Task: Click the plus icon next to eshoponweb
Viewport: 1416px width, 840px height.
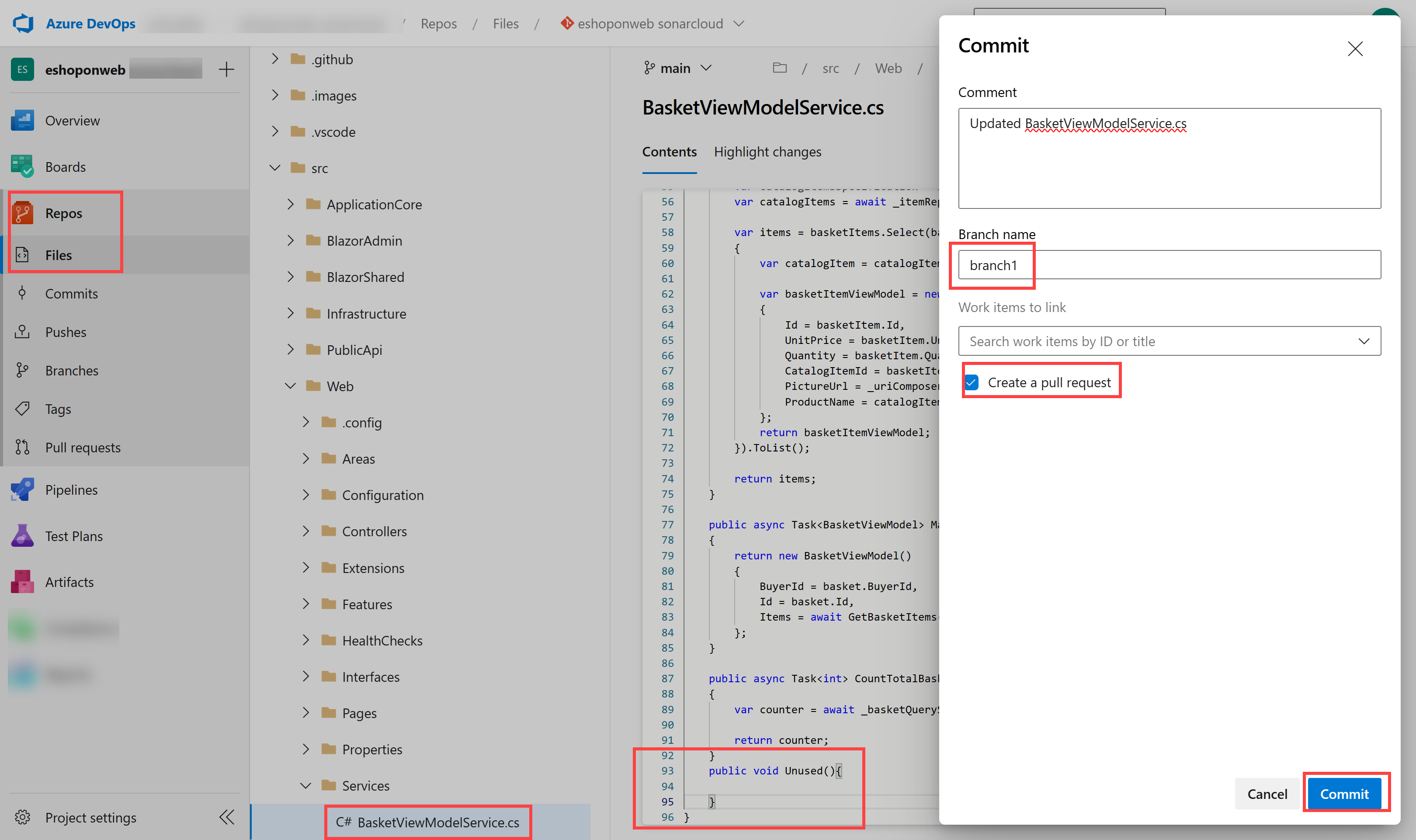Action: pyautogui.click(x=226, y=69)
